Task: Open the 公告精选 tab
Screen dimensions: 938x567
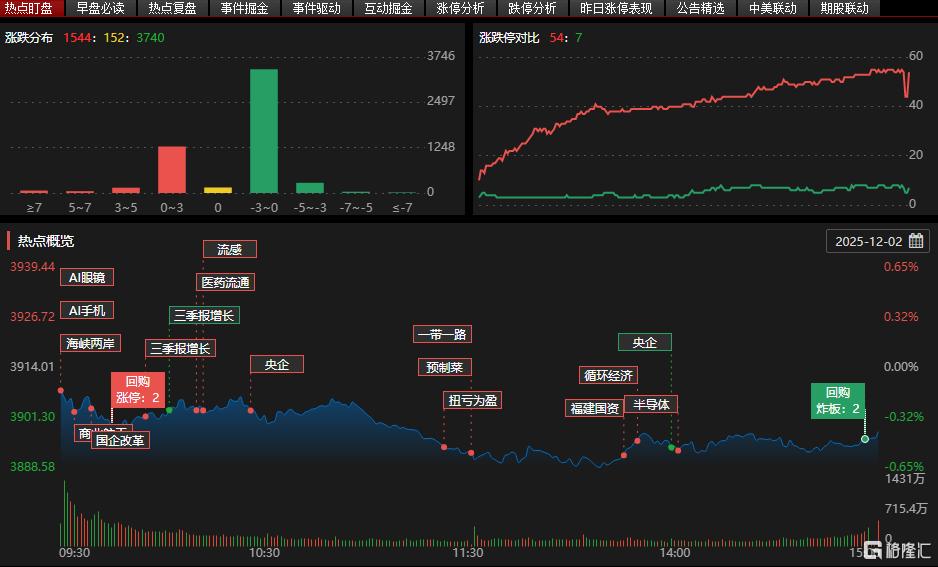Action: 700,8
